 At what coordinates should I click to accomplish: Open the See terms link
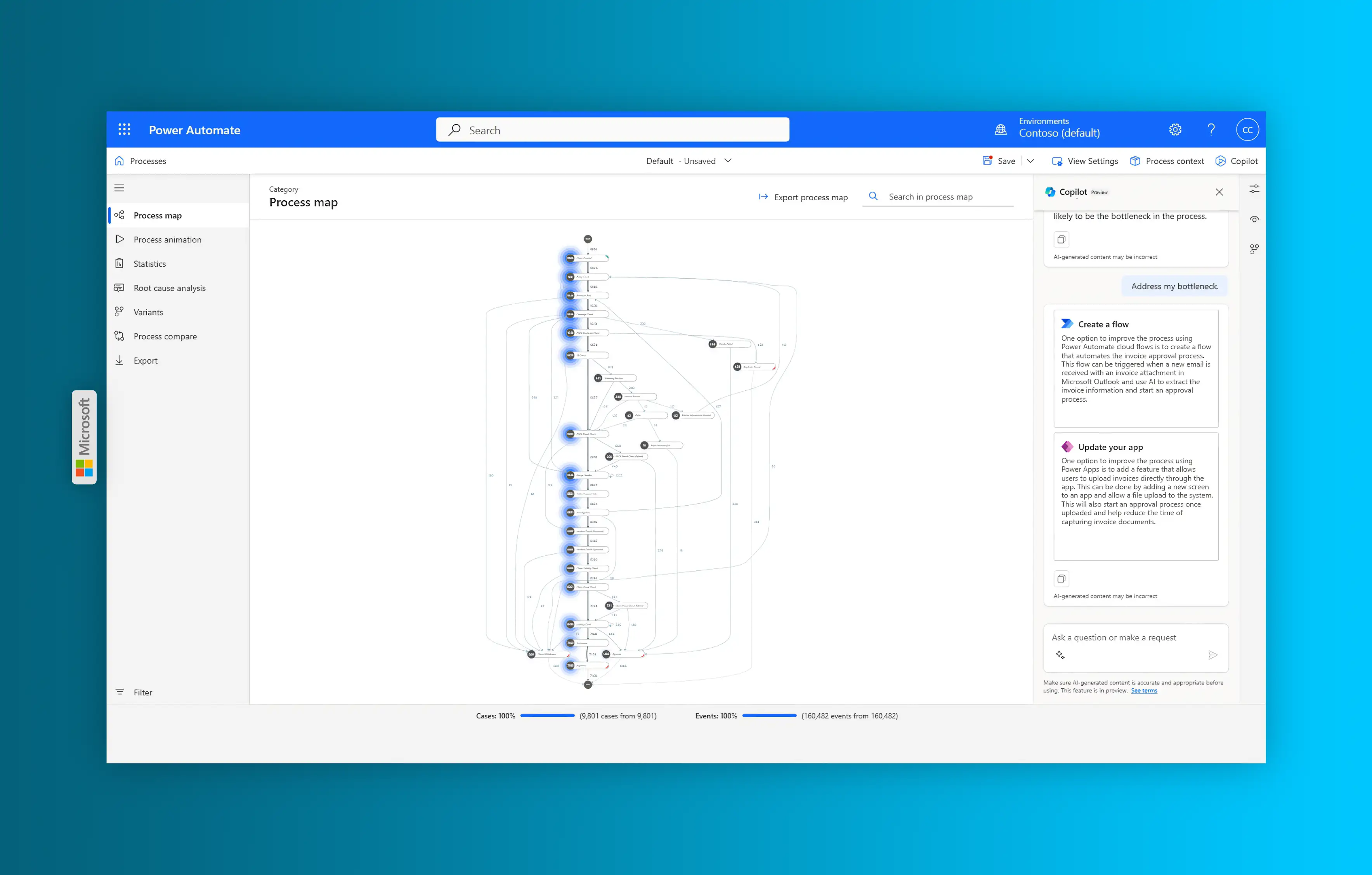click(1143, 690)
